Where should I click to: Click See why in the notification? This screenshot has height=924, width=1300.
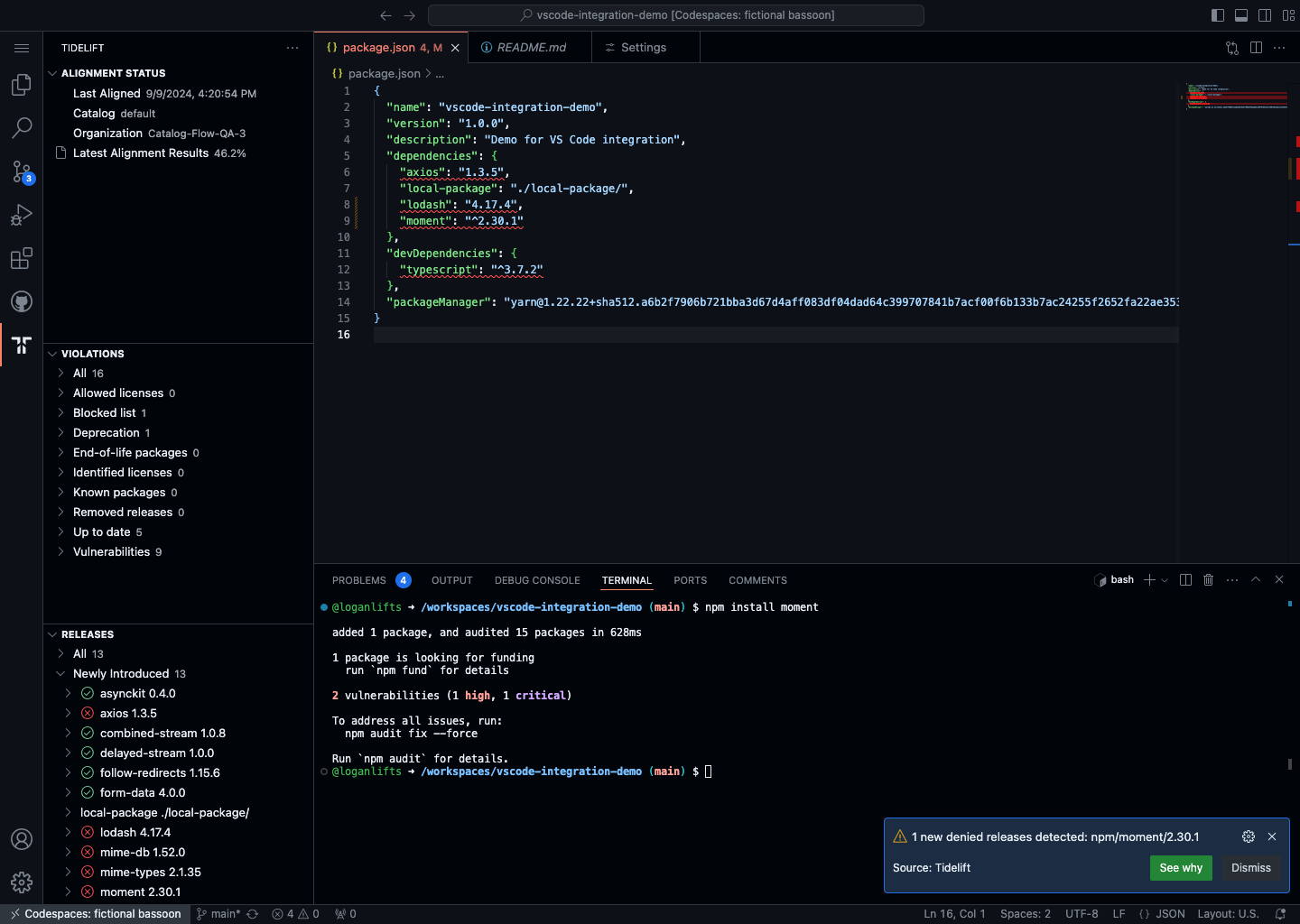click(x=1181, y=868)
